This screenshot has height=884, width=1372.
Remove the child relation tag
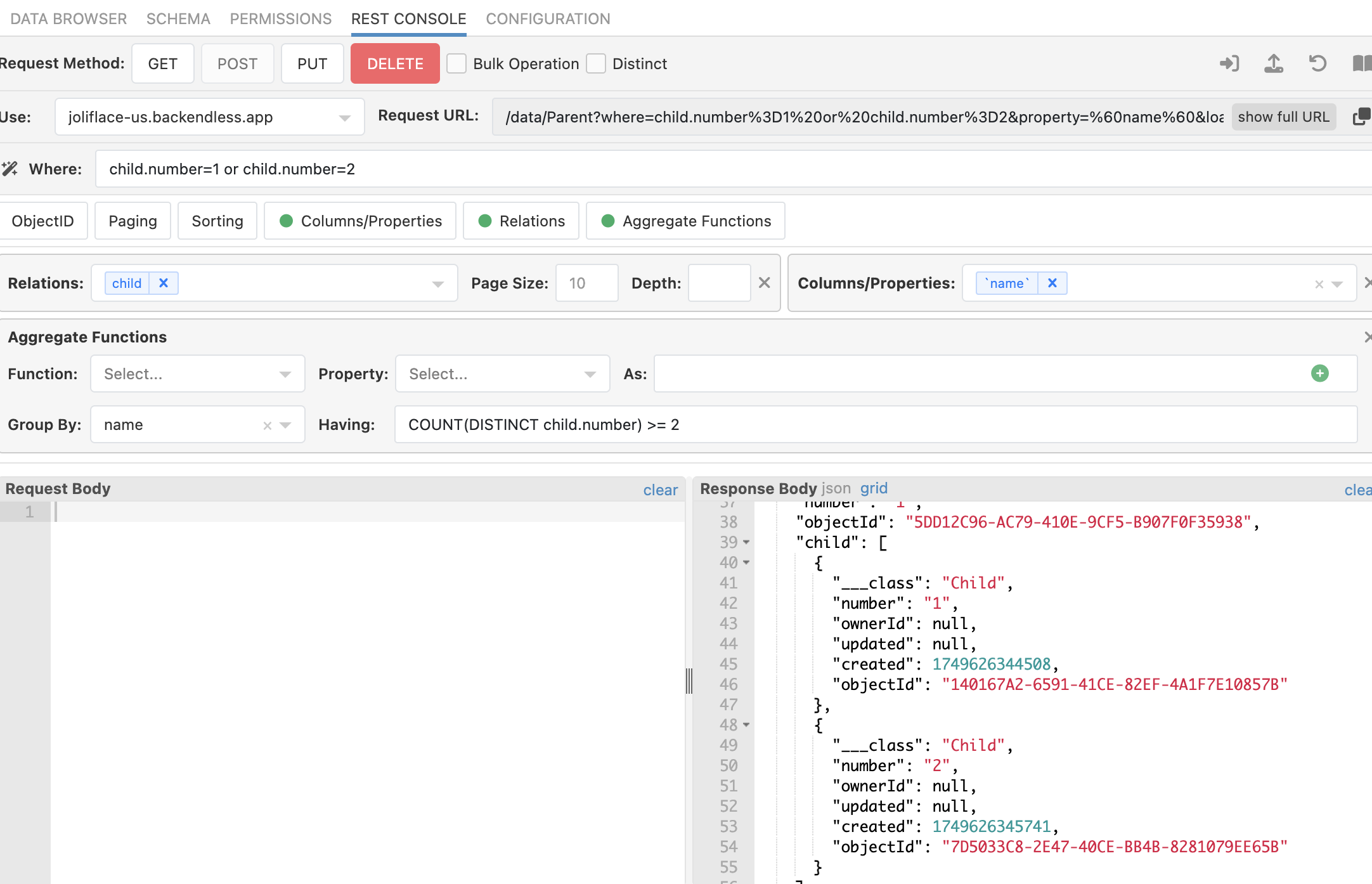pyautogui.click(x=164, y=283)
